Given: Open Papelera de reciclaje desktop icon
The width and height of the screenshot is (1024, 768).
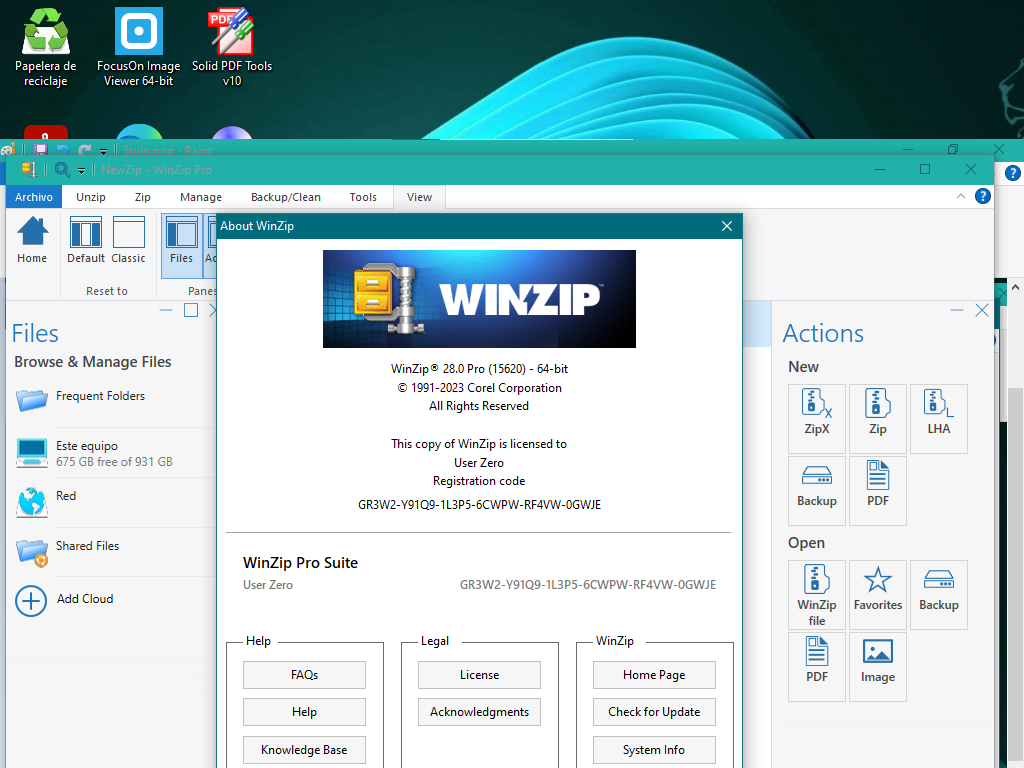Looking at the screenshot, I should pyautogui.click(x=45, y=47).
